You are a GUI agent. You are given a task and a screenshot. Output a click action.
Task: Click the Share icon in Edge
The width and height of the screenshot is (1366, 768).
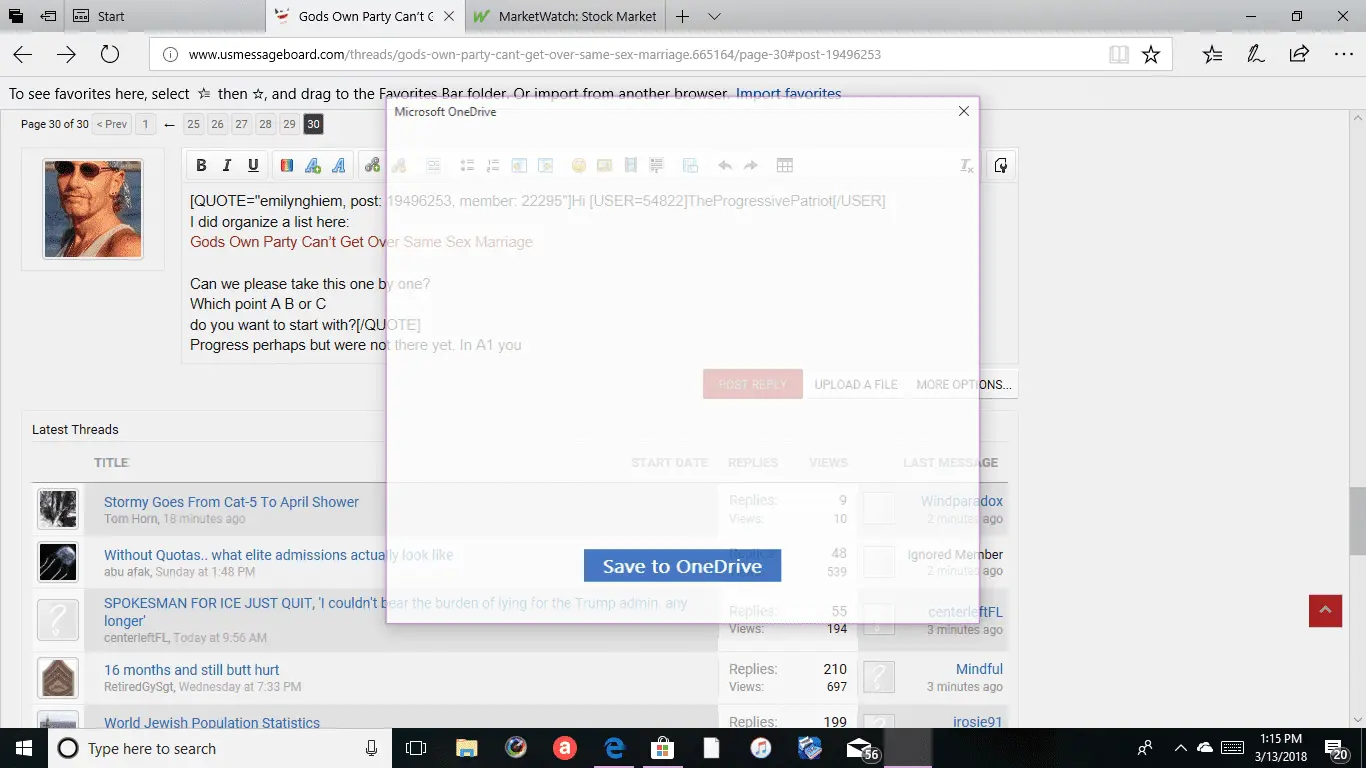click(x=1299, y=55)
